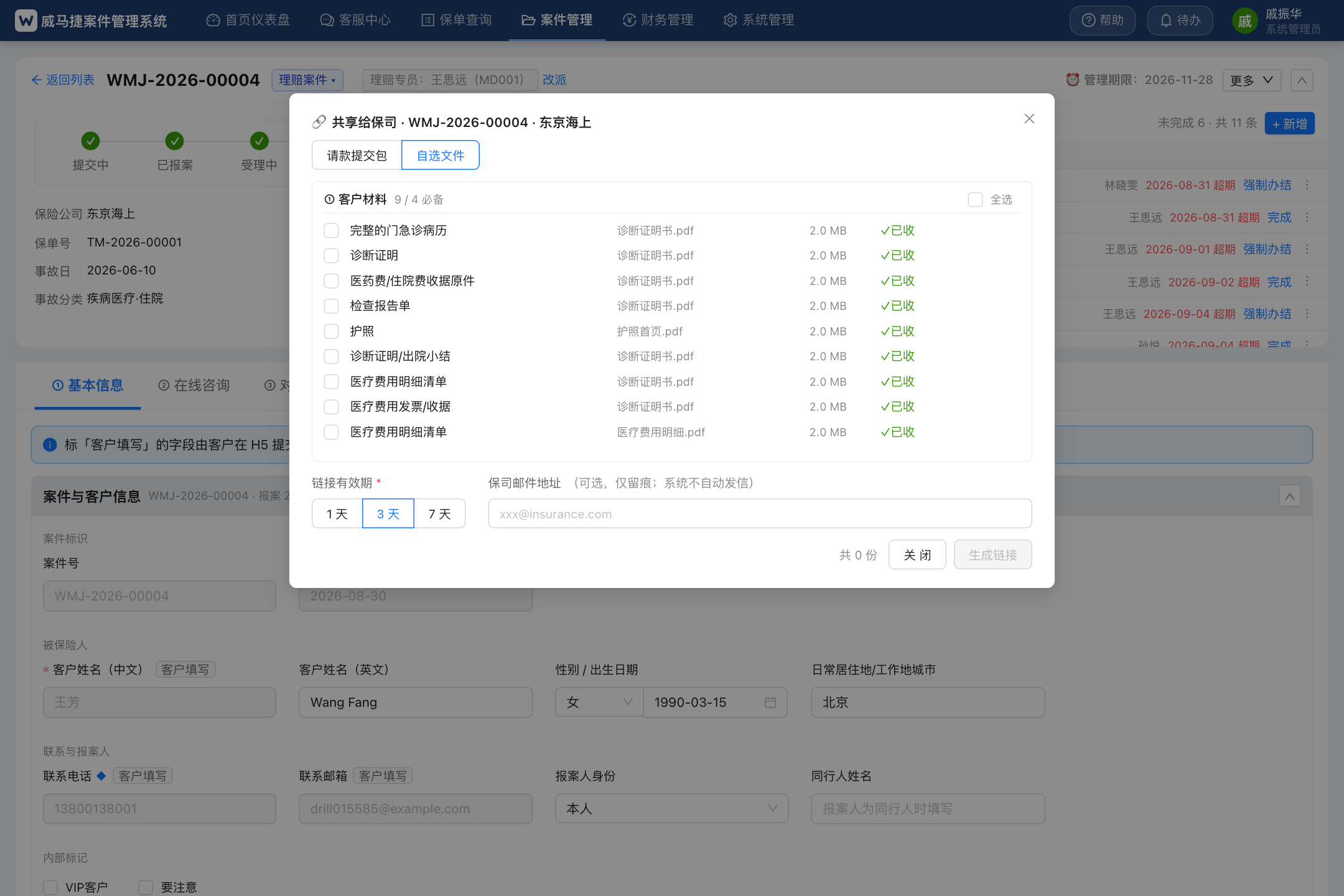The image size is (1344, 896).
Task: Open the 报案人身份 dropdown showing 本人
Action: [x=672, y=809]
